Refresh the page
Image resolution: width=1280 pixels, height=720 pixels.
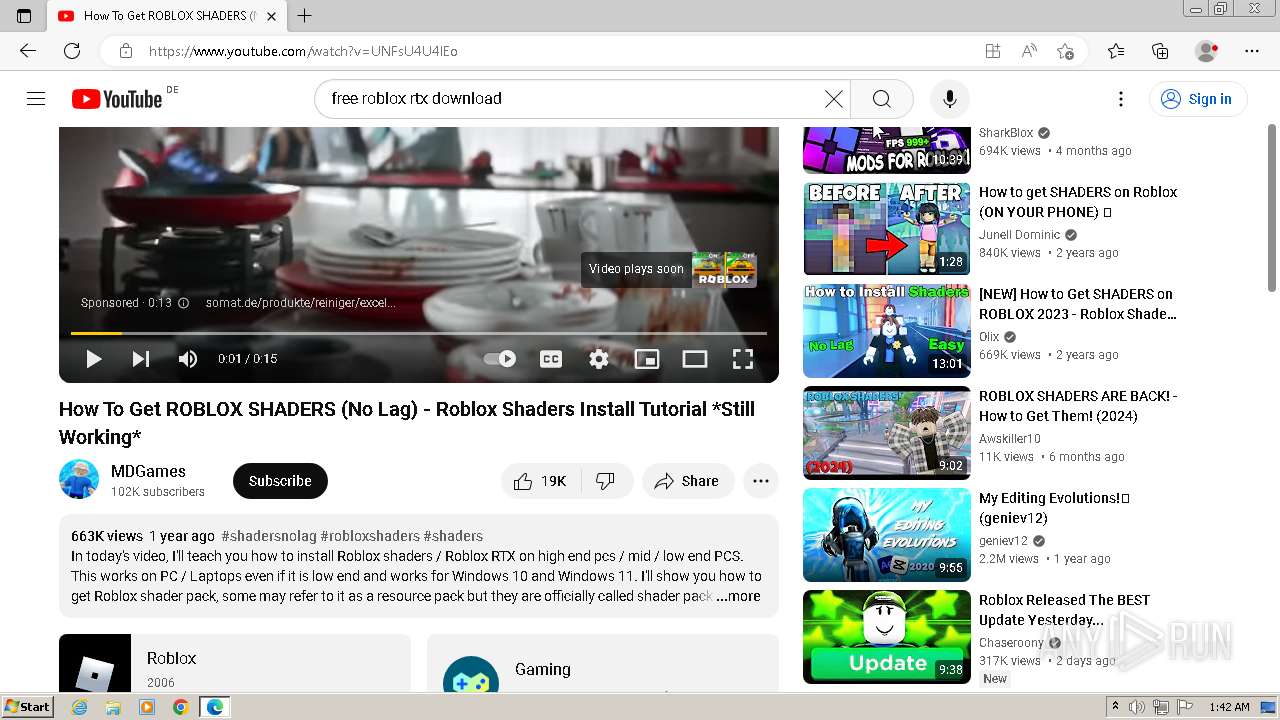point(72,51)
